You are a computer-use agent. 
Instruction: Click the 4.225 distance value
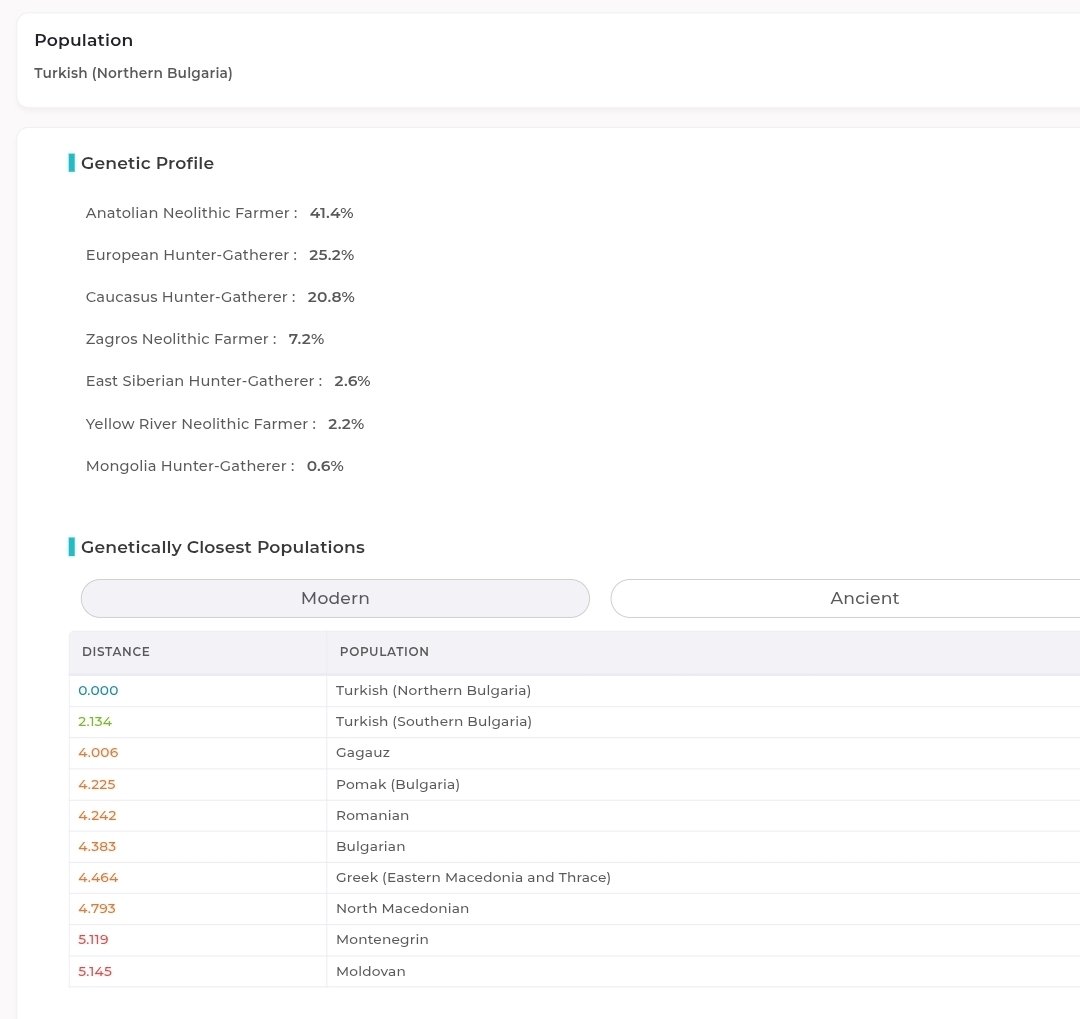click(x=96, y=784)
